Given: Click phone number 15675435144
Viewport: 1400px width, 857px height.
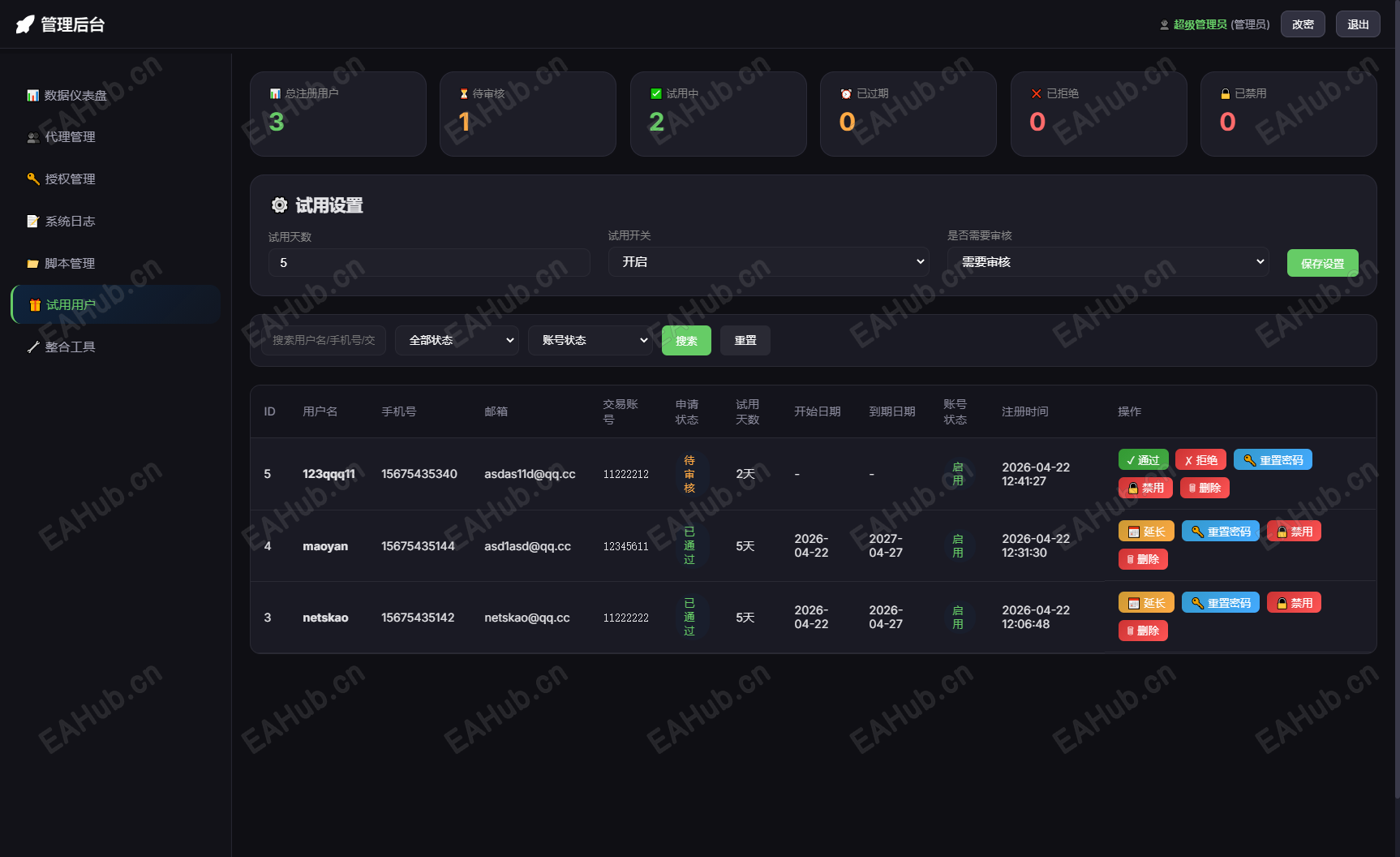Looking at the screenshot, I should click(419, 546).
